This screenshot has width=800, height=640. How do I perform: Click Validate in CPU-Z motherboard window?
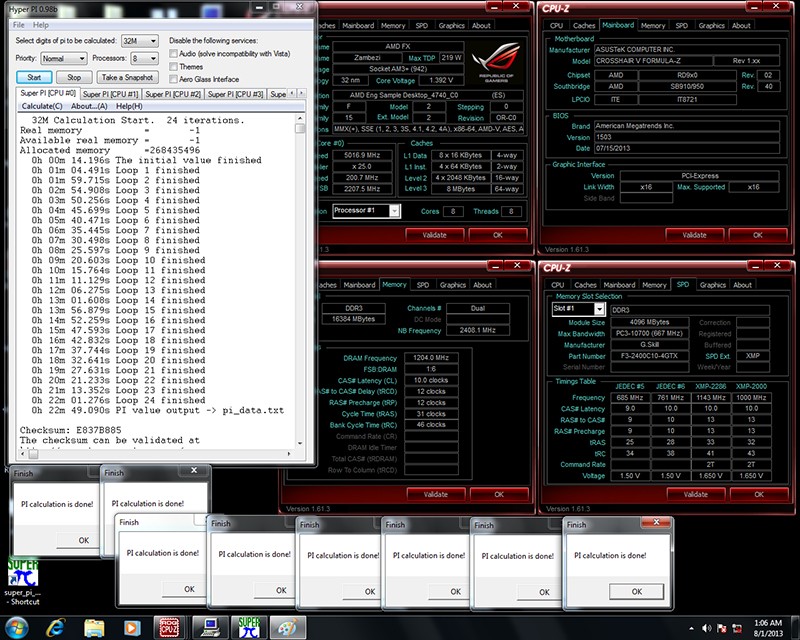[x=694, y=235]
